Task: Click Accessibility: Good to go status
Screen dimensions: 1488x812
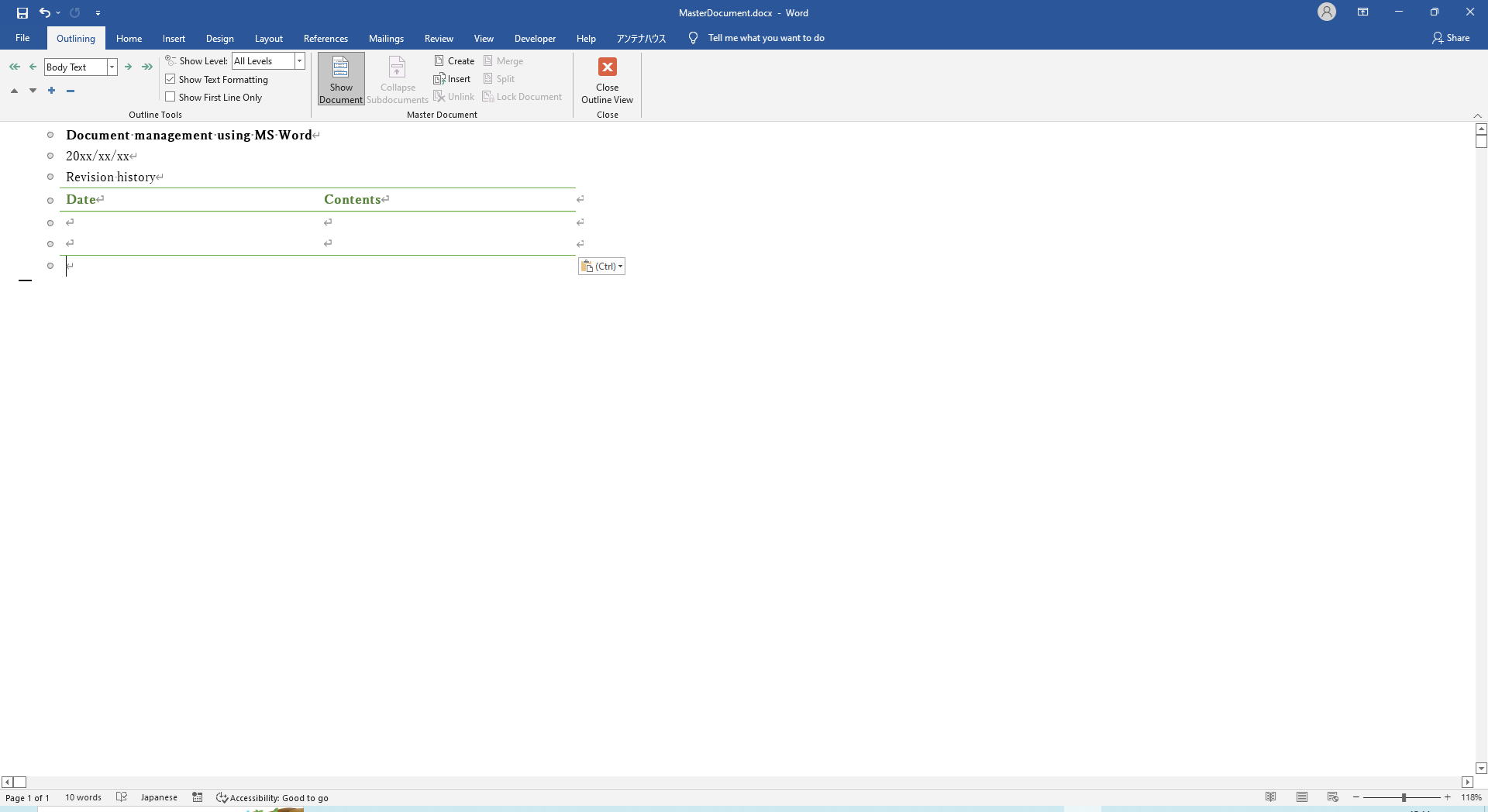Action: pos(272,798)
